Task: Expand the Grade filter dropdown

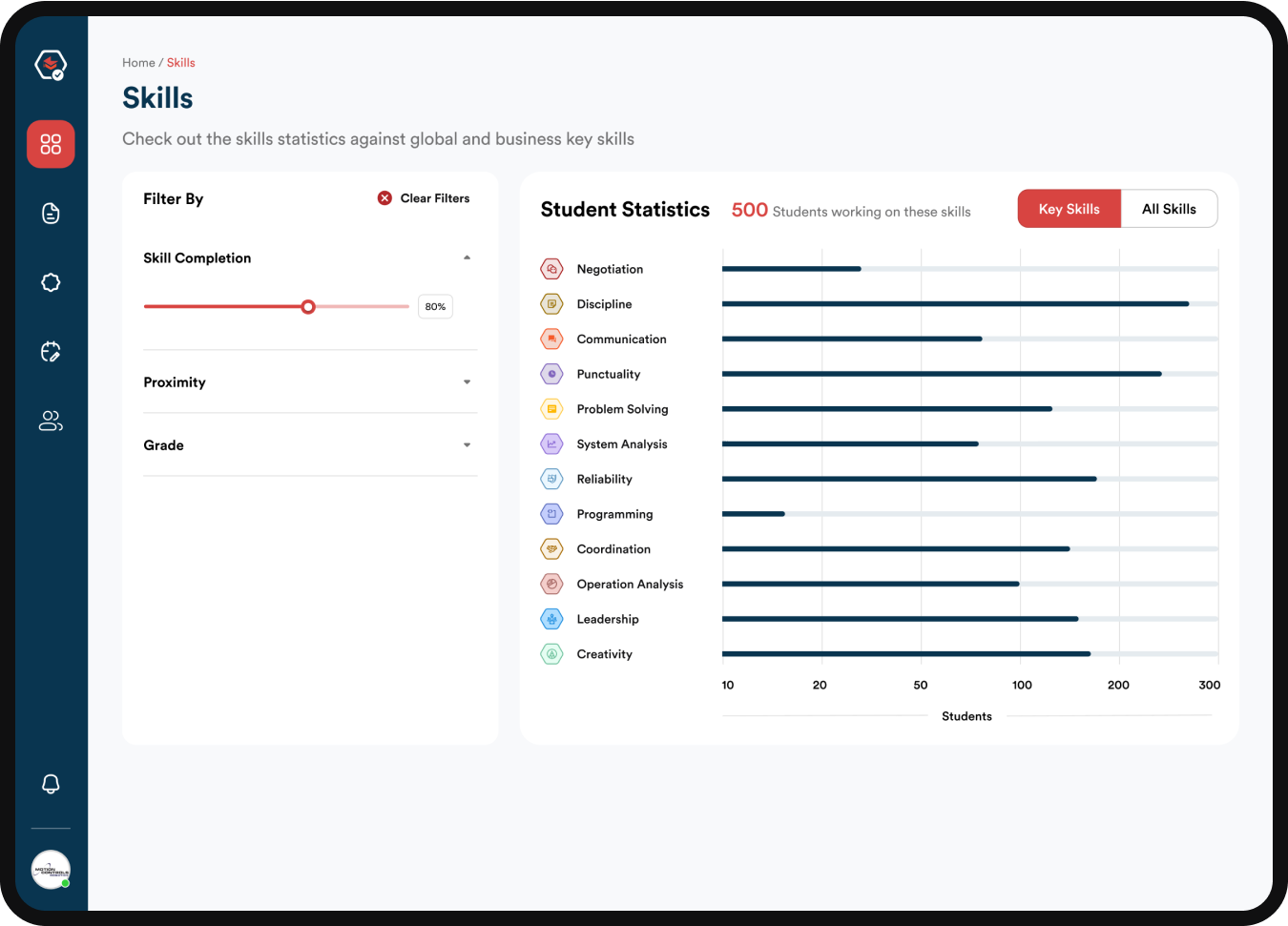Action: (x=467, y=445)
